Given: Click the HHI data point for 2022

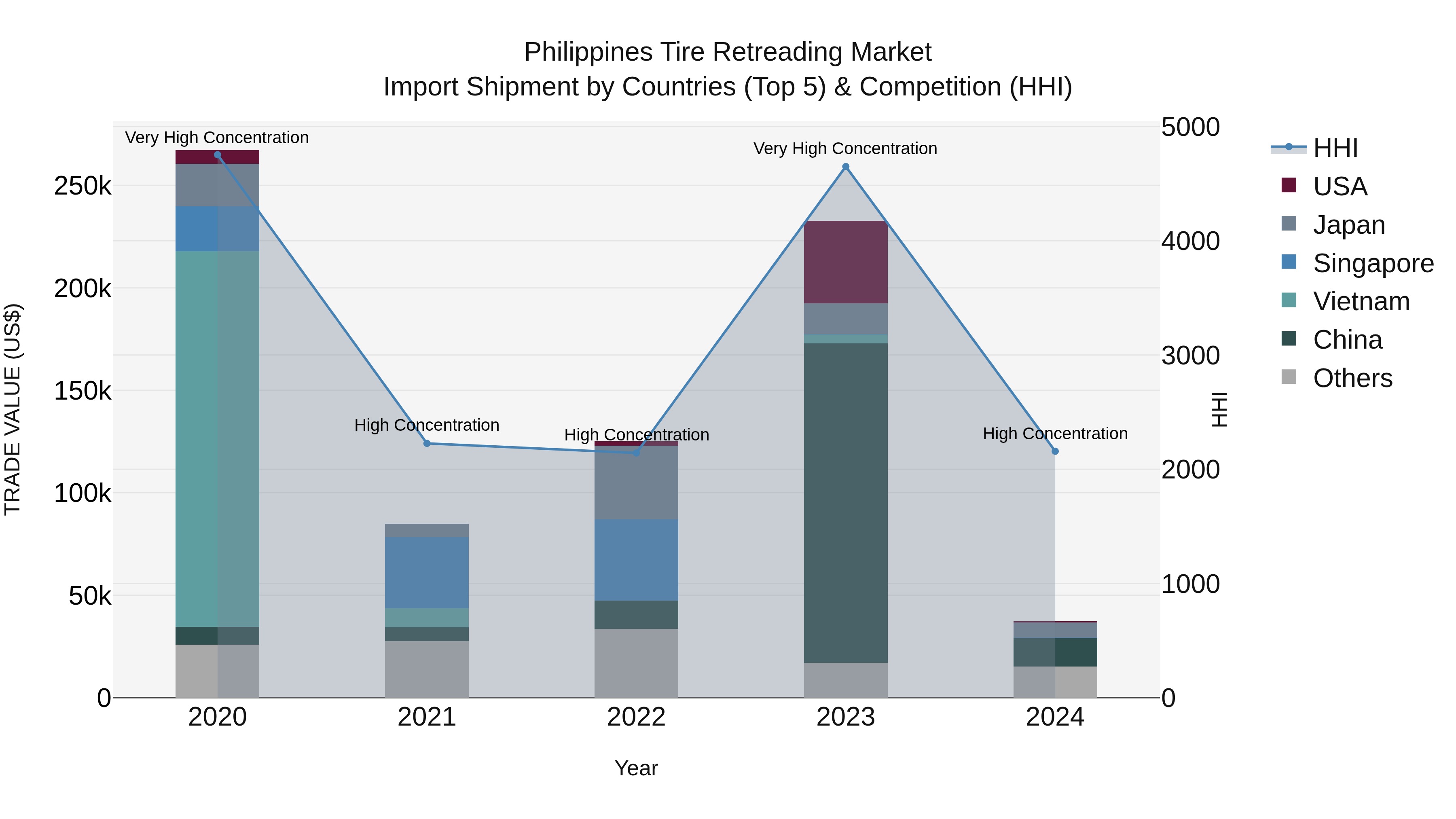Looking at the screenshot, I should pyautogui.click(x=637, y=453).
